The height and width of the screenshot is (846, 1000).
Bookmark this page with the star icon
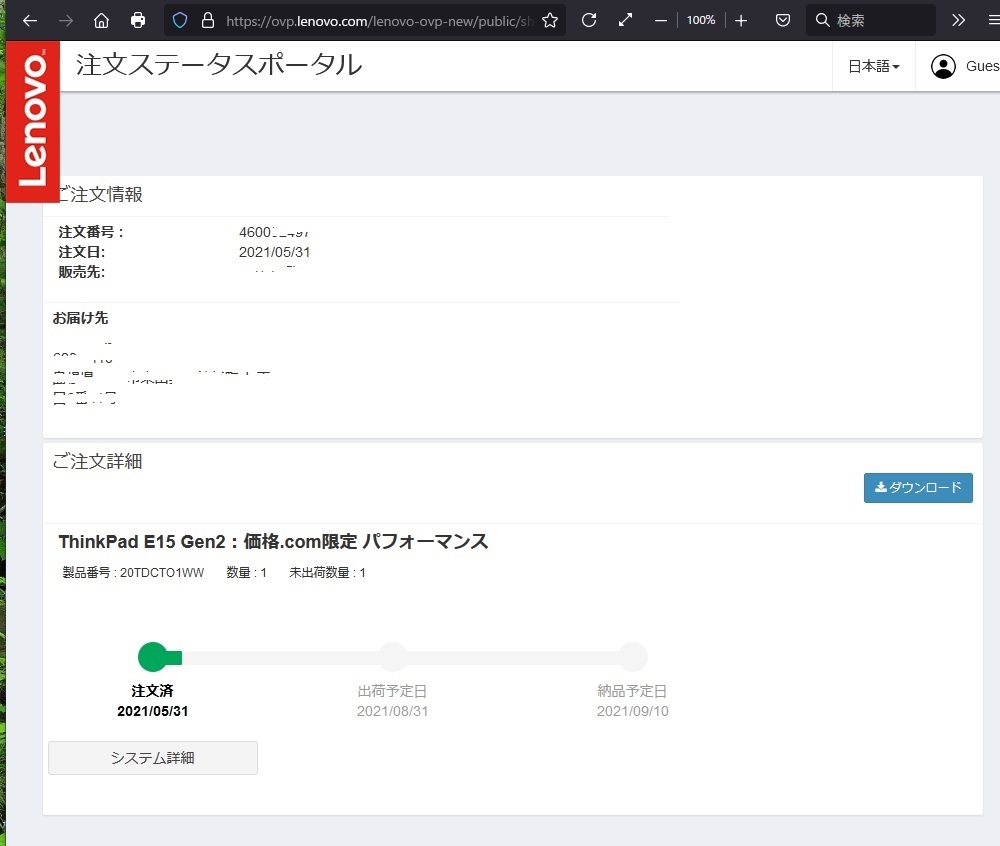[550, 20]
